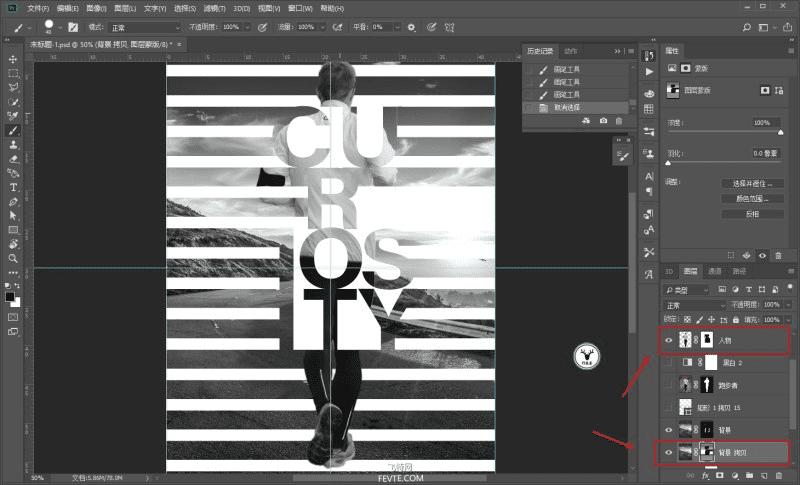Viewport: 800px width, 485px height.
Task: Hide the 背景 layer
Action: 668,430
